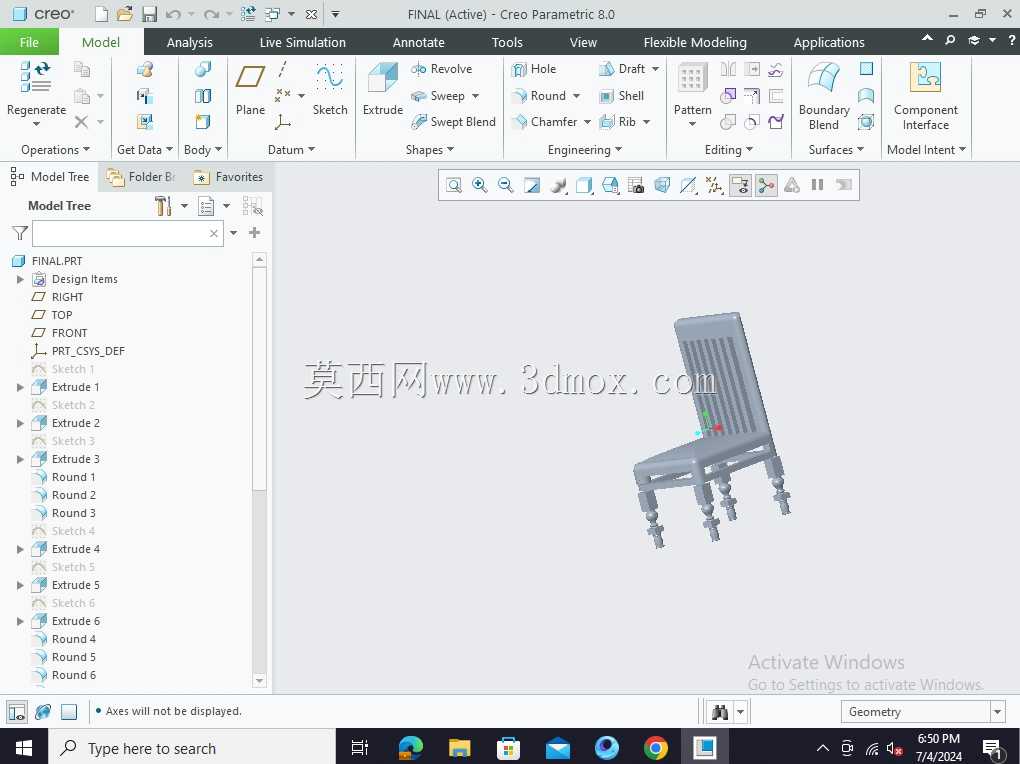The width and height of the screenshot is (1020, 764).
Task: Launch Boundary Blend tool
Action: [824, 96]
